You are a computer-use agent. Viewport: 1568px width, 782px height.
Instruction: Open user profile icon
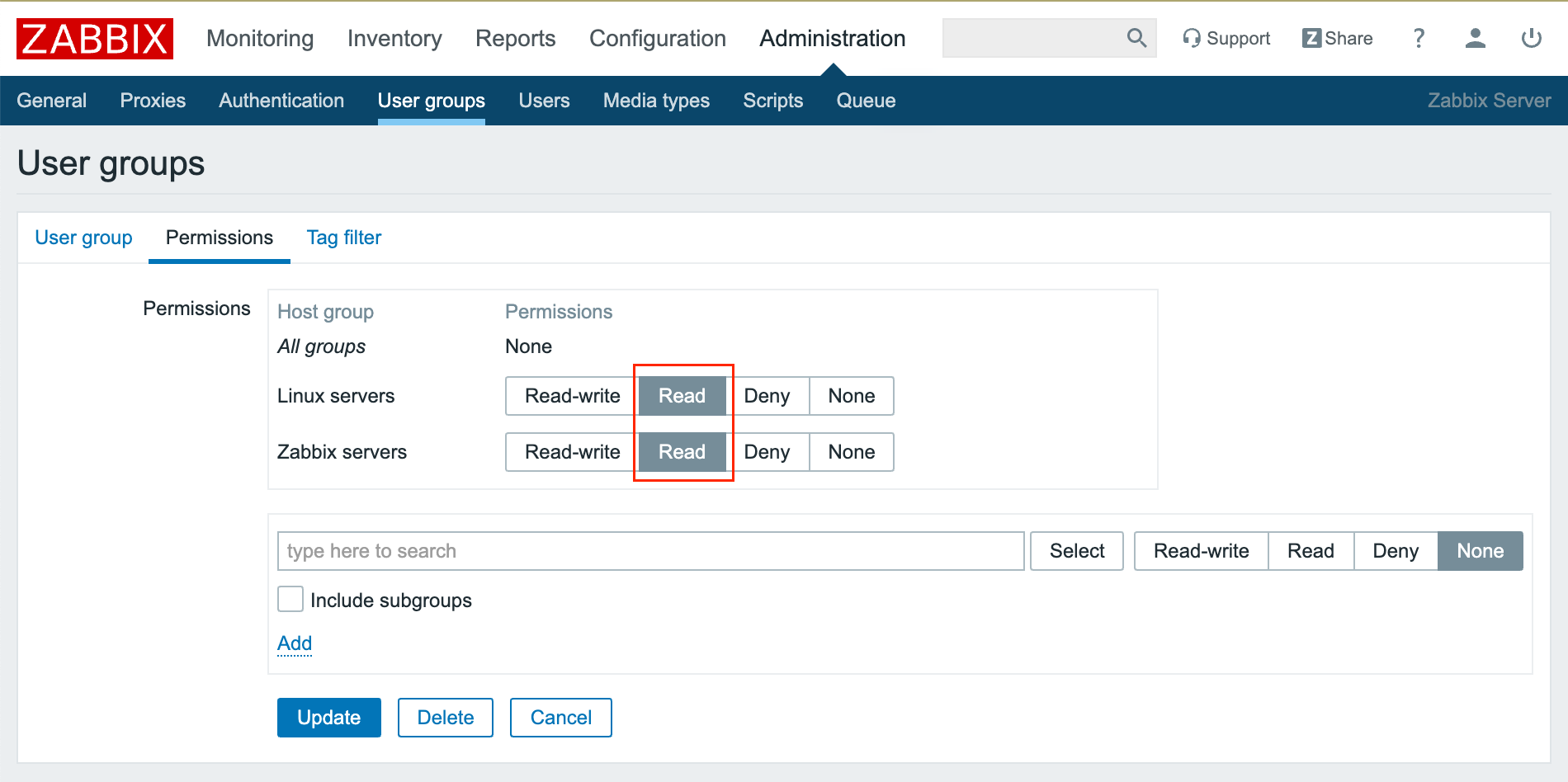click(1475, 39)
